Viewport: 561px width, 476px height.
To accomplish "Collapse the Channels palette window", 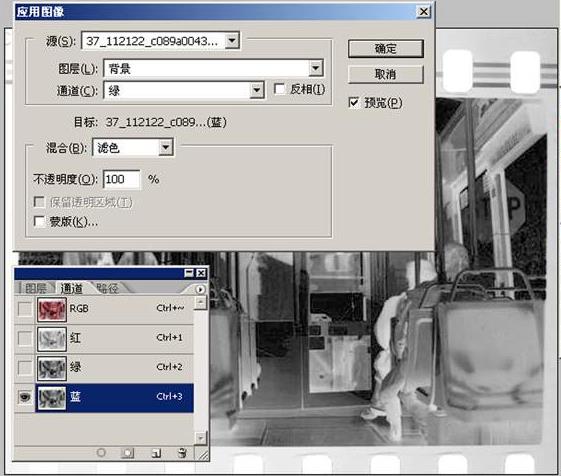I will coord(189,273).
